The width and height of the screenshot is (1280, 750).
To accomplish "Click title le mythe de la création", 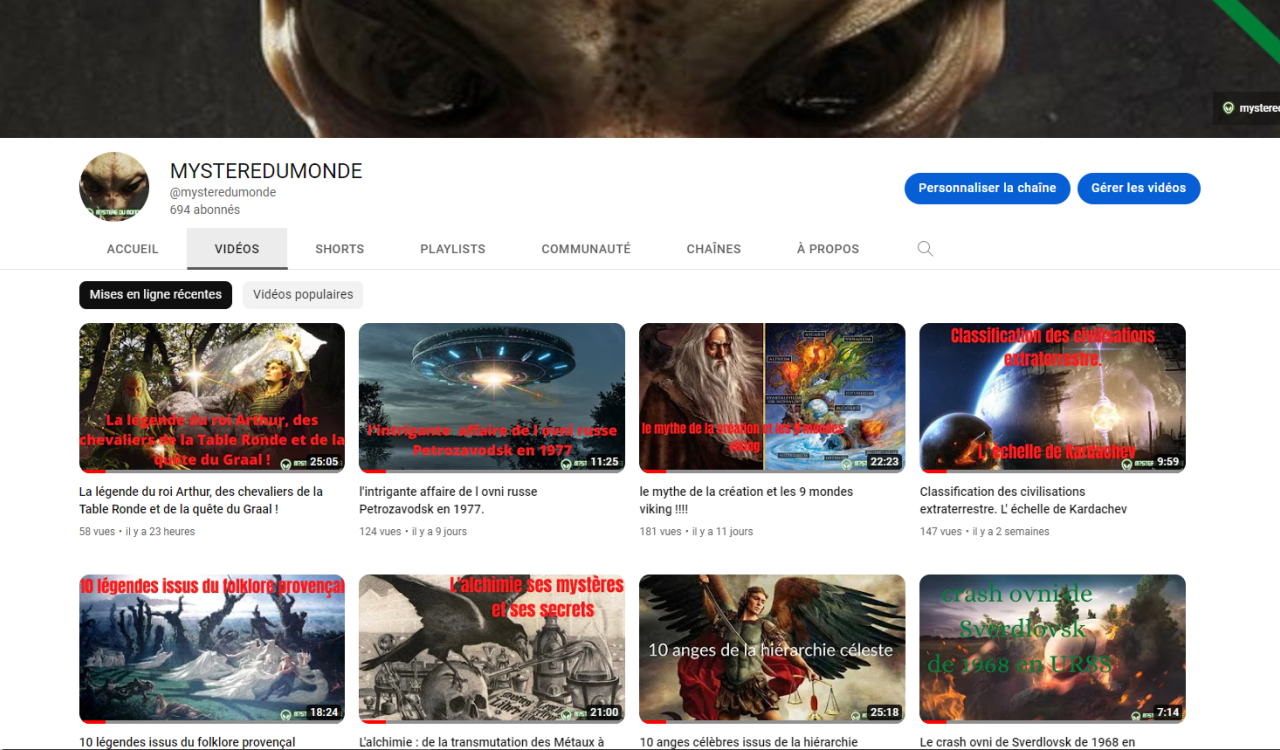I will 746,500.
